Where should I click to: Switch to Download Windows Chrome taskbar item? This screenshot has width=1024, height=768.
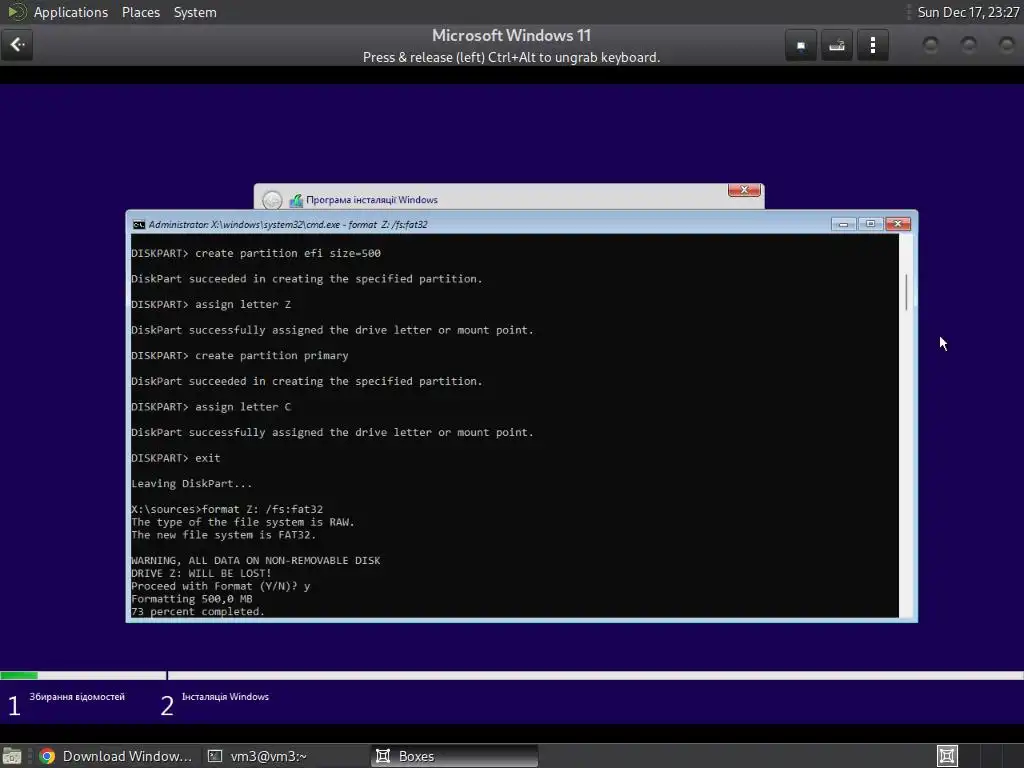coord(116,756)
